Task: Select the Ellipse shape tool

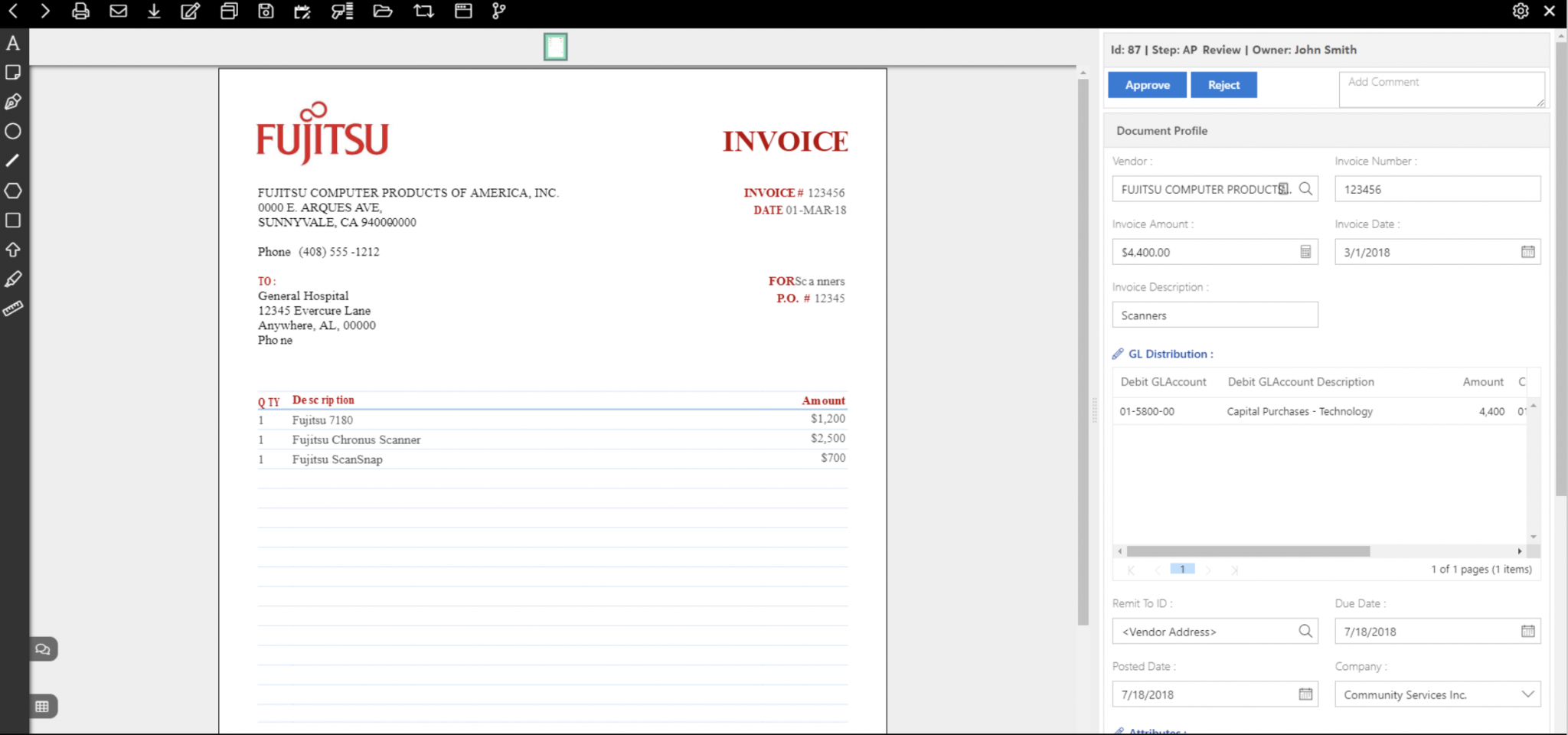Action: (12, 132)
